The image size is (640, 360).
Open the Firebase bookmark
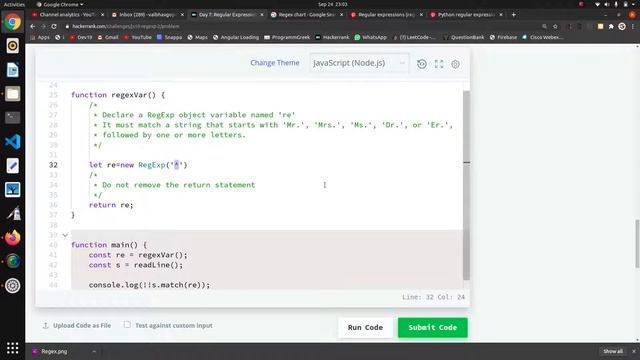click(x=503, y=37)
